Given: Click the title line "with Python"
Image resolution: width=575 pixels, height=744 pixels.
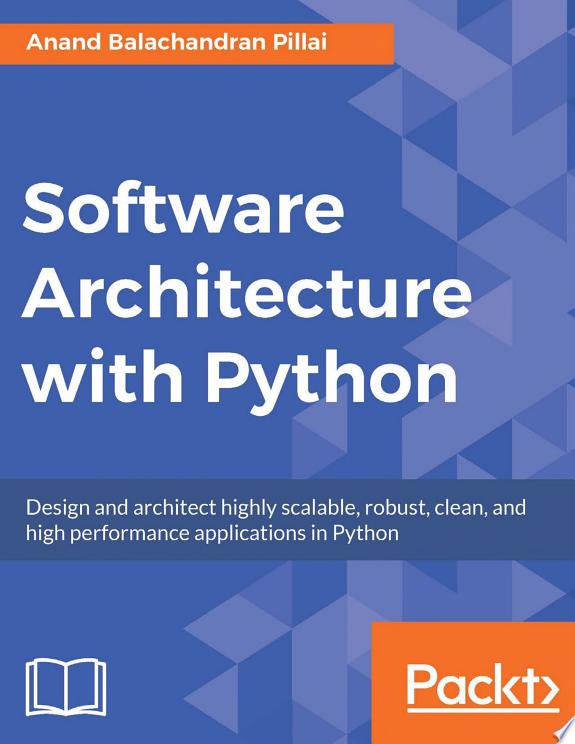Looking at the screenshot, I should click(241, 381).
